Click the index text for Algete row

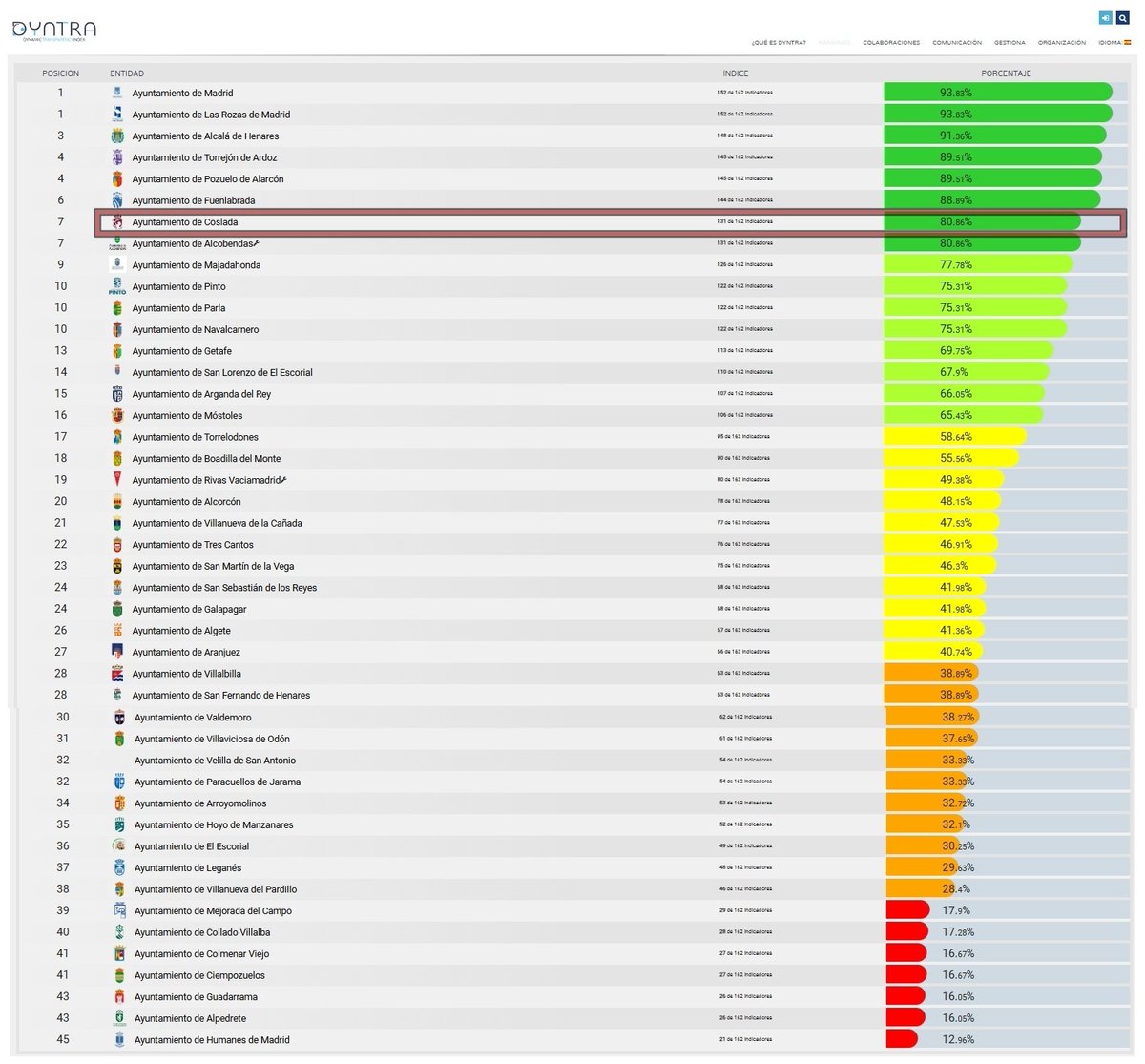(743, 630)
